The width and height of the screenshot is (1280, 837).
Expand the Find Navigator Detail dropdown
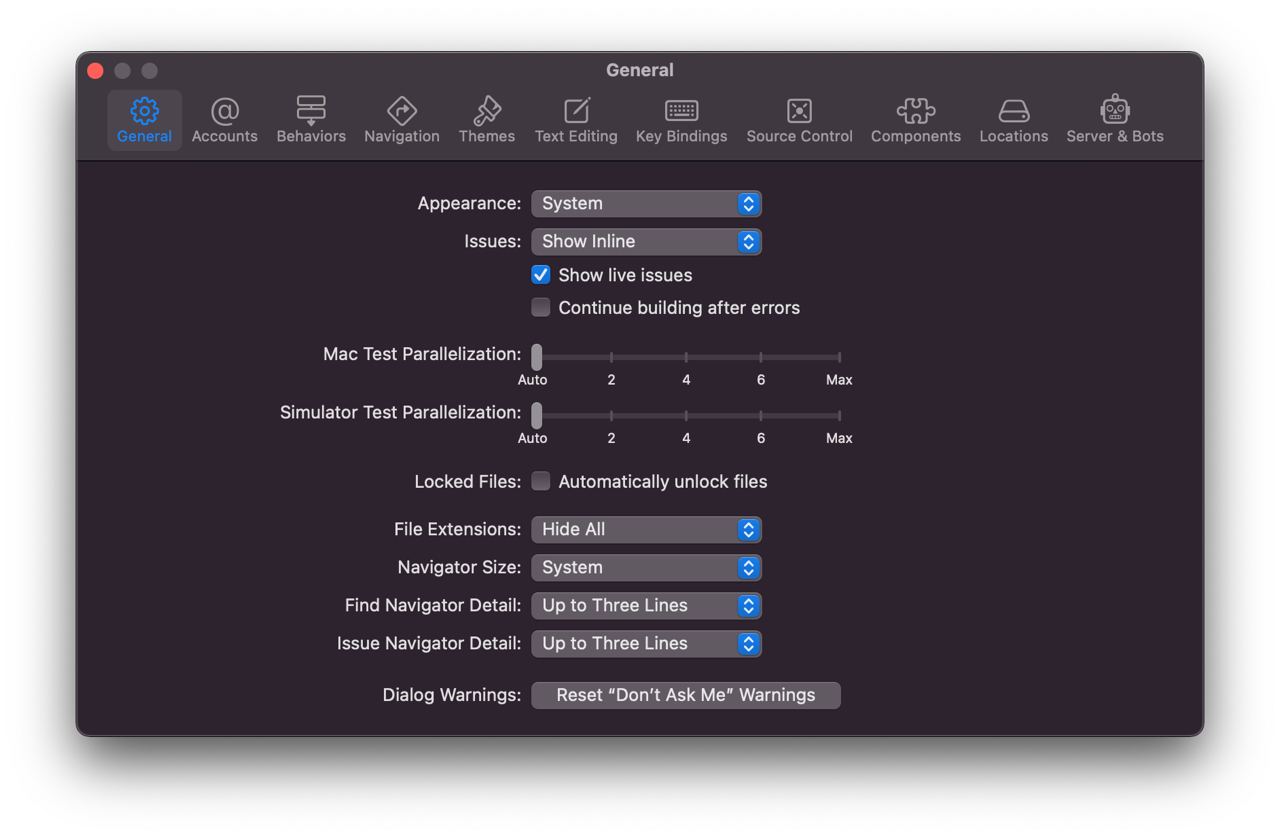click(x=646, y=605)
